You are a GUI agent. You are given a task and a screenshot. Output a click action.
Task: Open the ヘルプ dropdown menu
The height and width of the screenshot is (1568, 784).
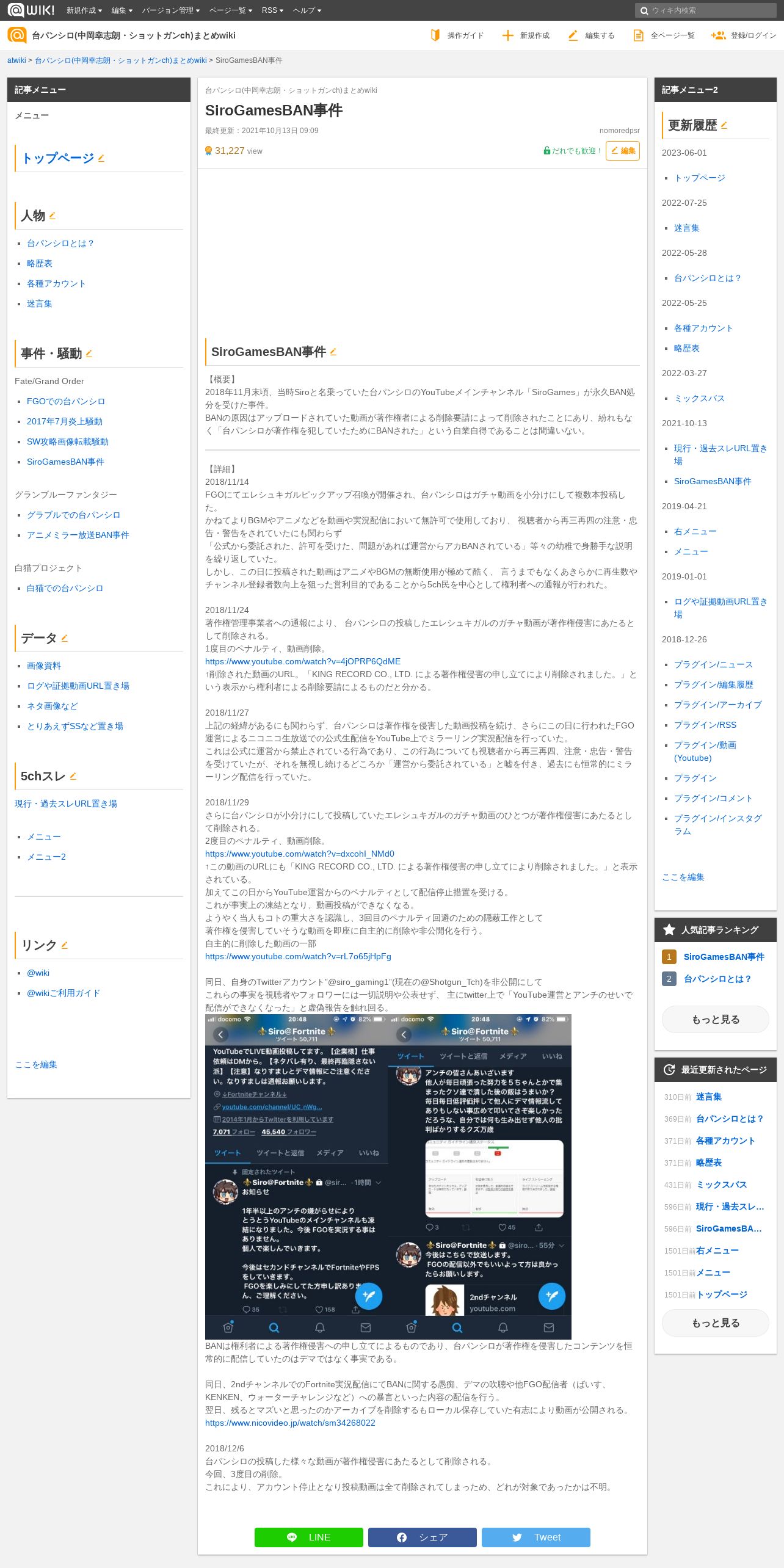coord(307,10)
